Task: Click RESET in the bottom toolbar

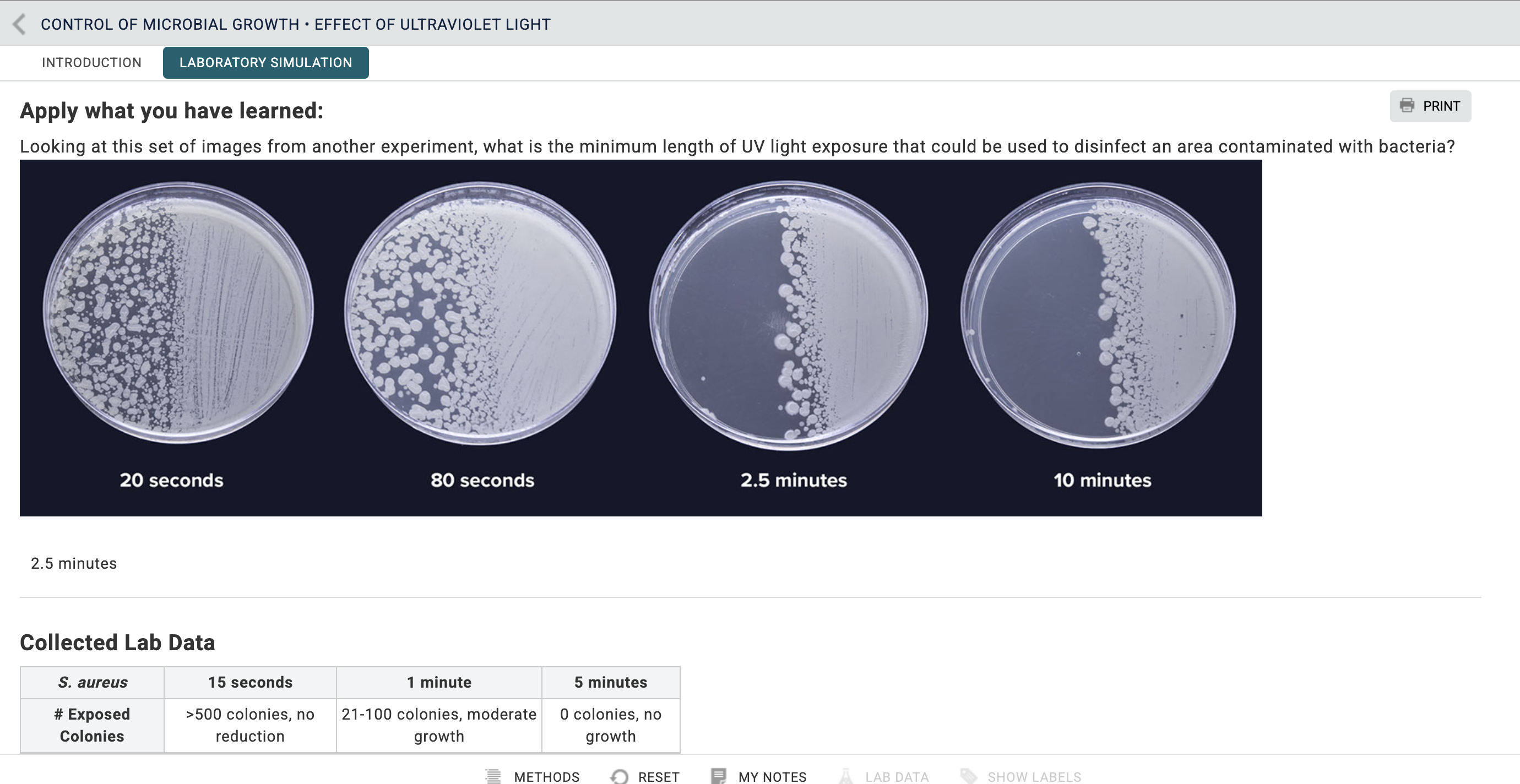Action: coord(659,777)
